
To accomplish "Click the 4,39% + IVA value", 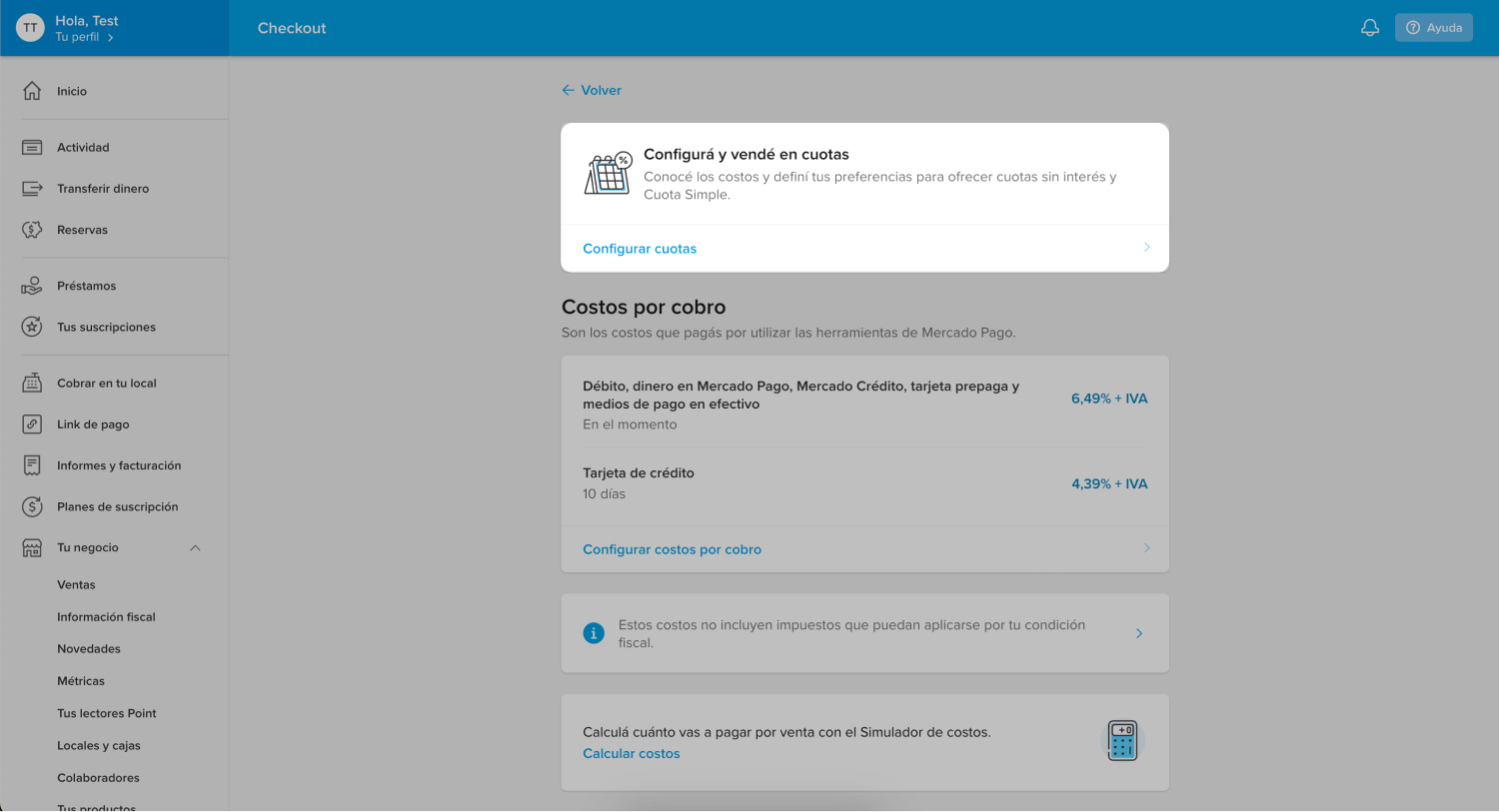I will click(x=1109, y=483).
